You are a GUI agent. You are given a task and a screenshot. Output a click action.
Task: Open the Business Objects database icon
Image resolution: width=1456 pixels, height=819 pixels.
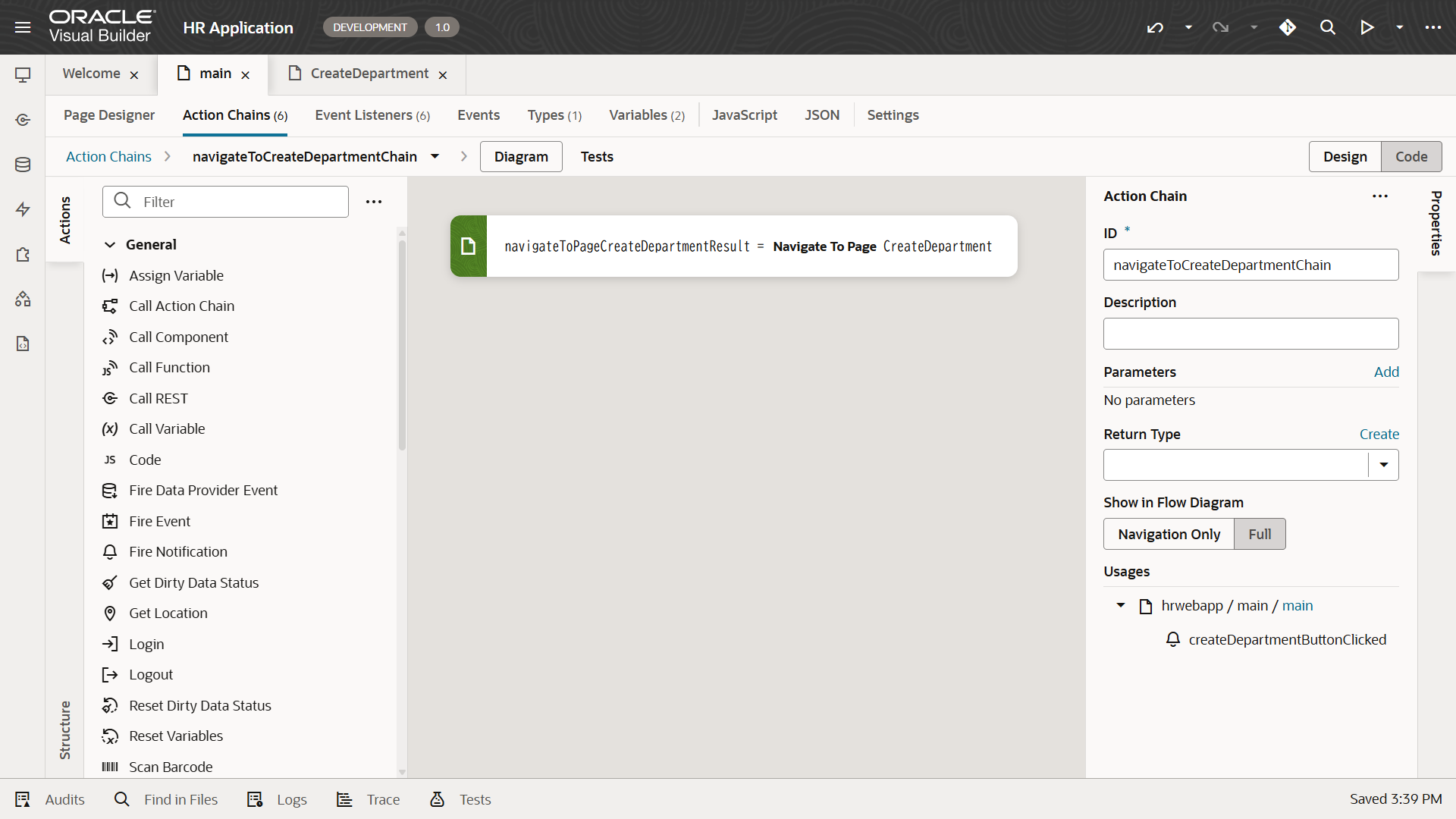pos(23,165)
